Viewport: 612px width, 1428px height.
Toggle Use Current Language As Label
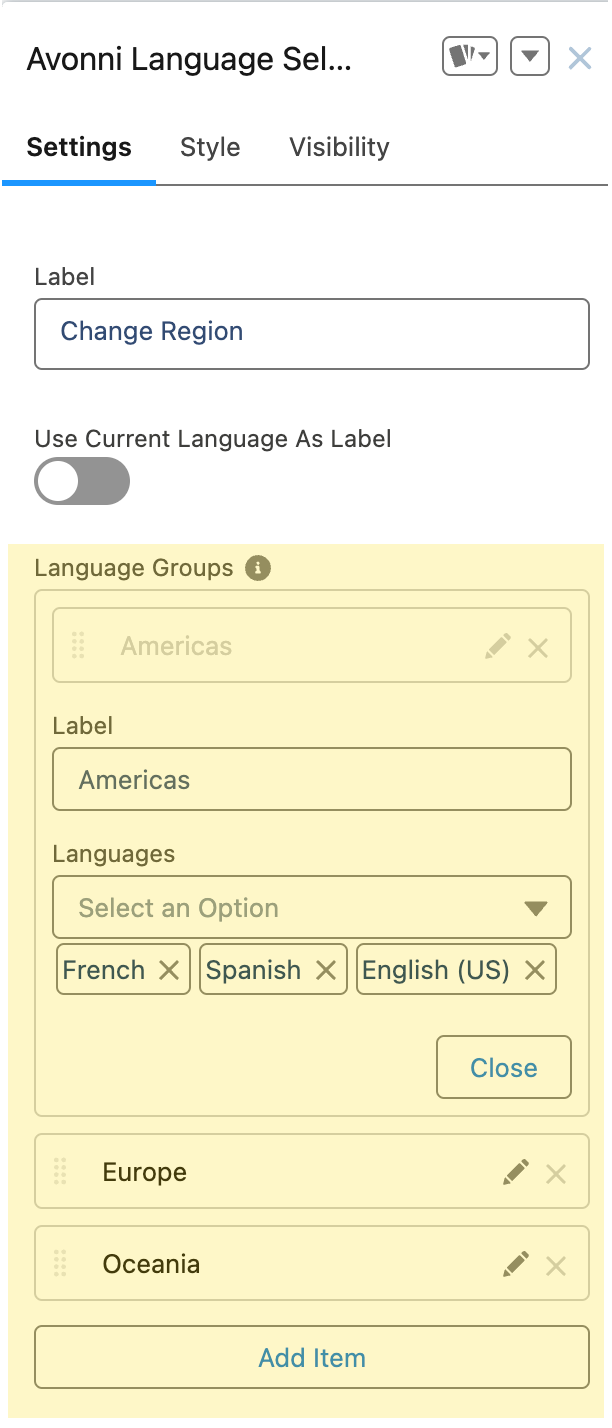pyautogui.click(x=82, y=482)
